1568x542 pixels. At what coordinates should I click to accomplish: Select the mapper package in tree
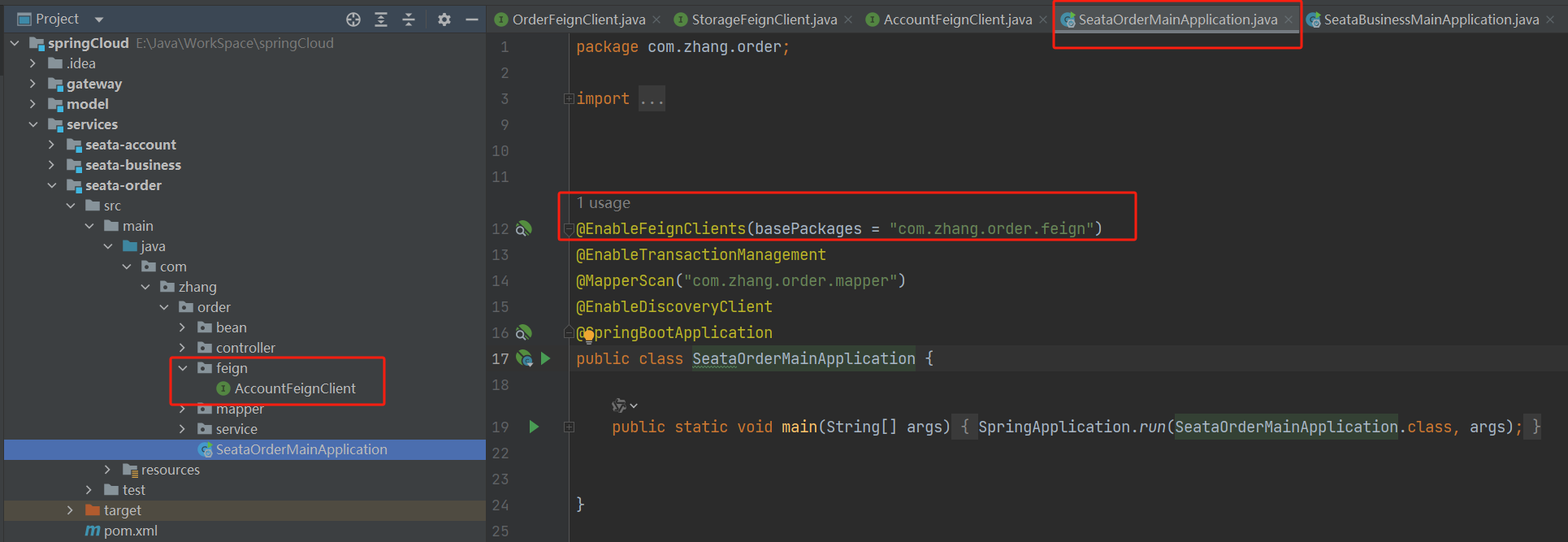click(240, 409)
